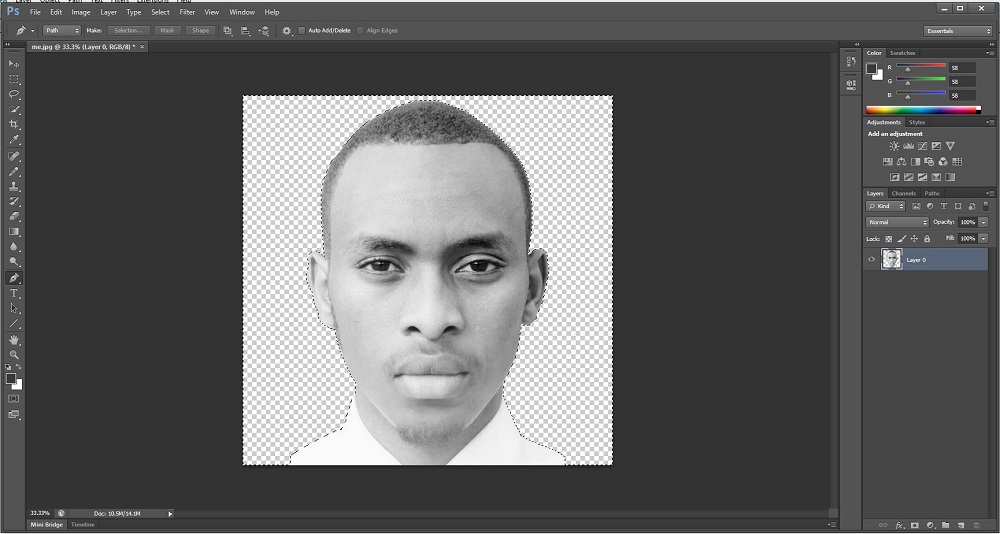Open the Filter menu

(187, 12)
